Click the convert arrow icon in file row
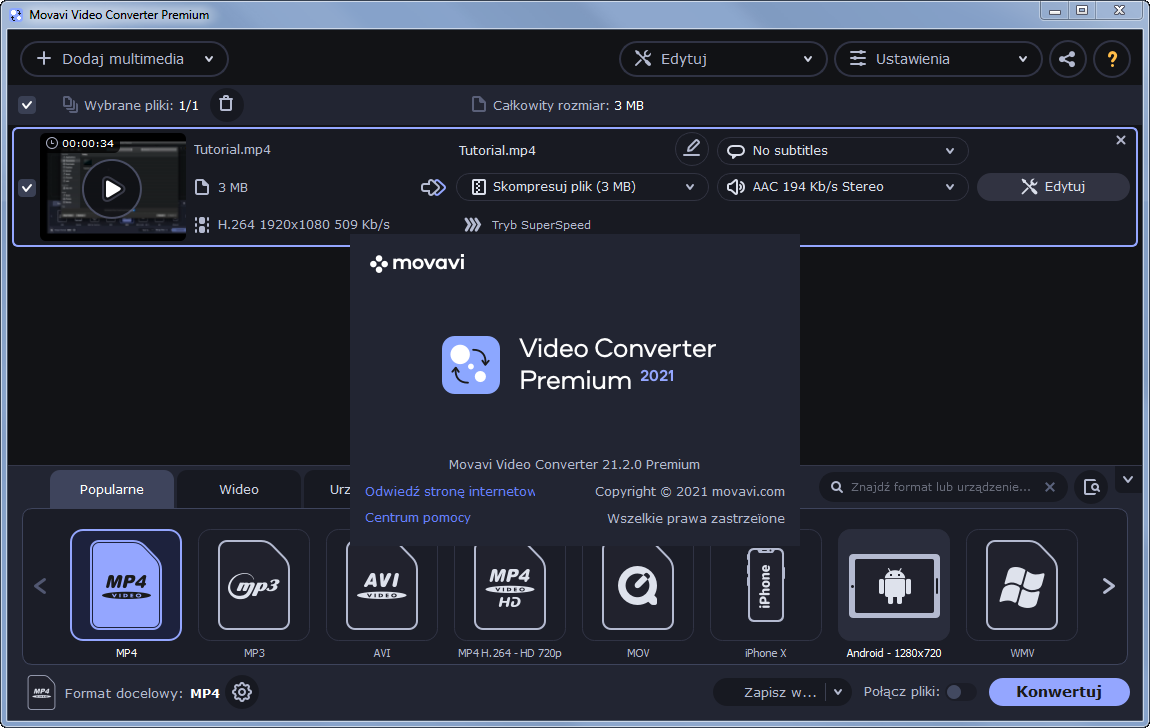This screenshot has height=728, width=1150. point(433,188)
